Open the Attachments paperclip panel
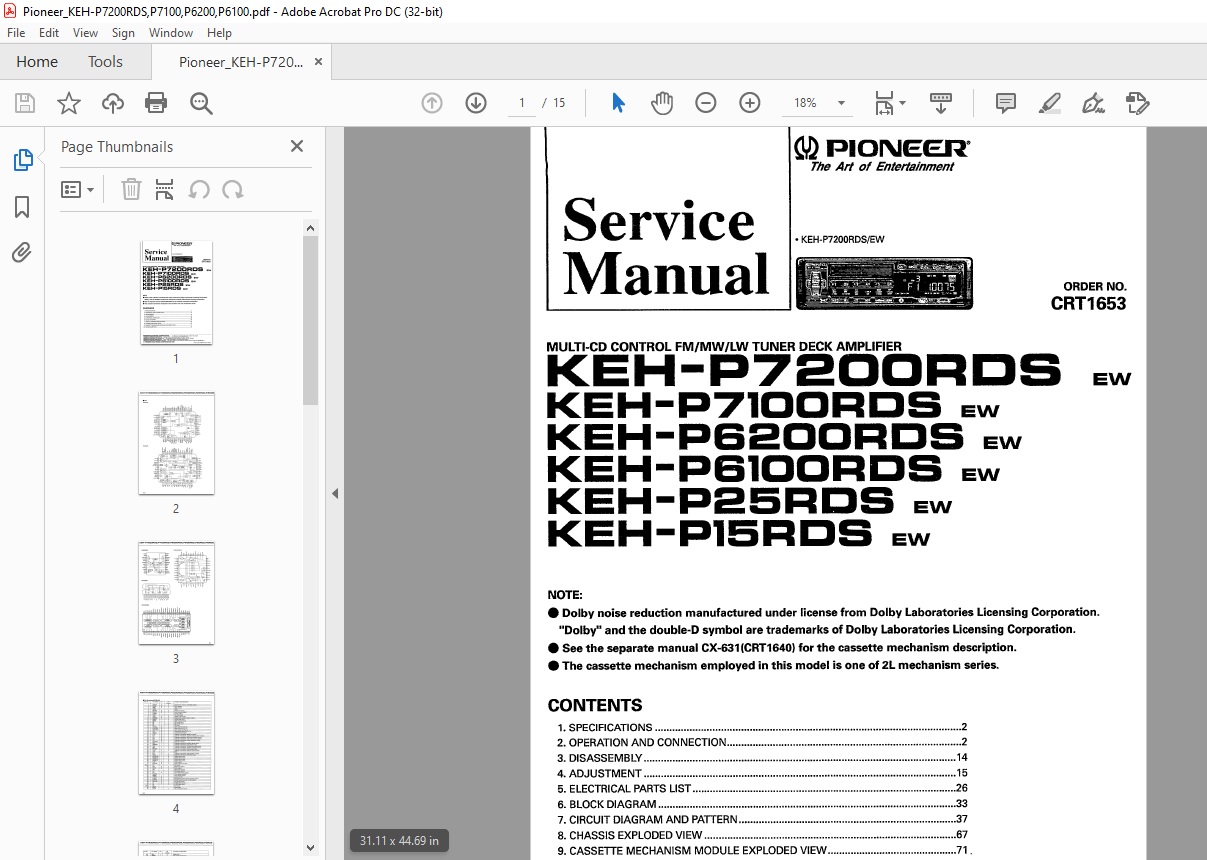 point(22,252)
